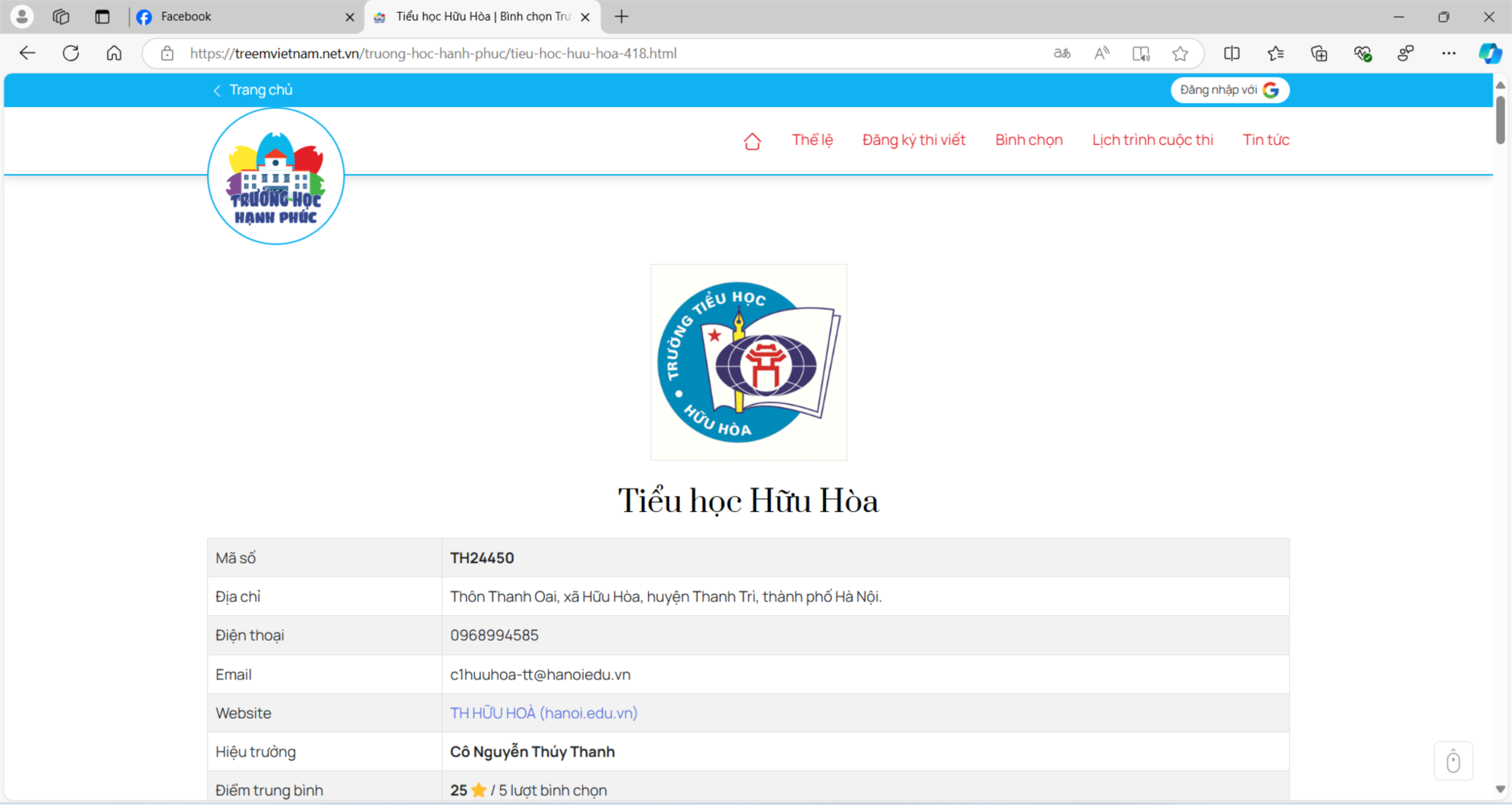Screen dimensions: 1512x805
Task: Click the address bar URL field
Action: (564, 54)
